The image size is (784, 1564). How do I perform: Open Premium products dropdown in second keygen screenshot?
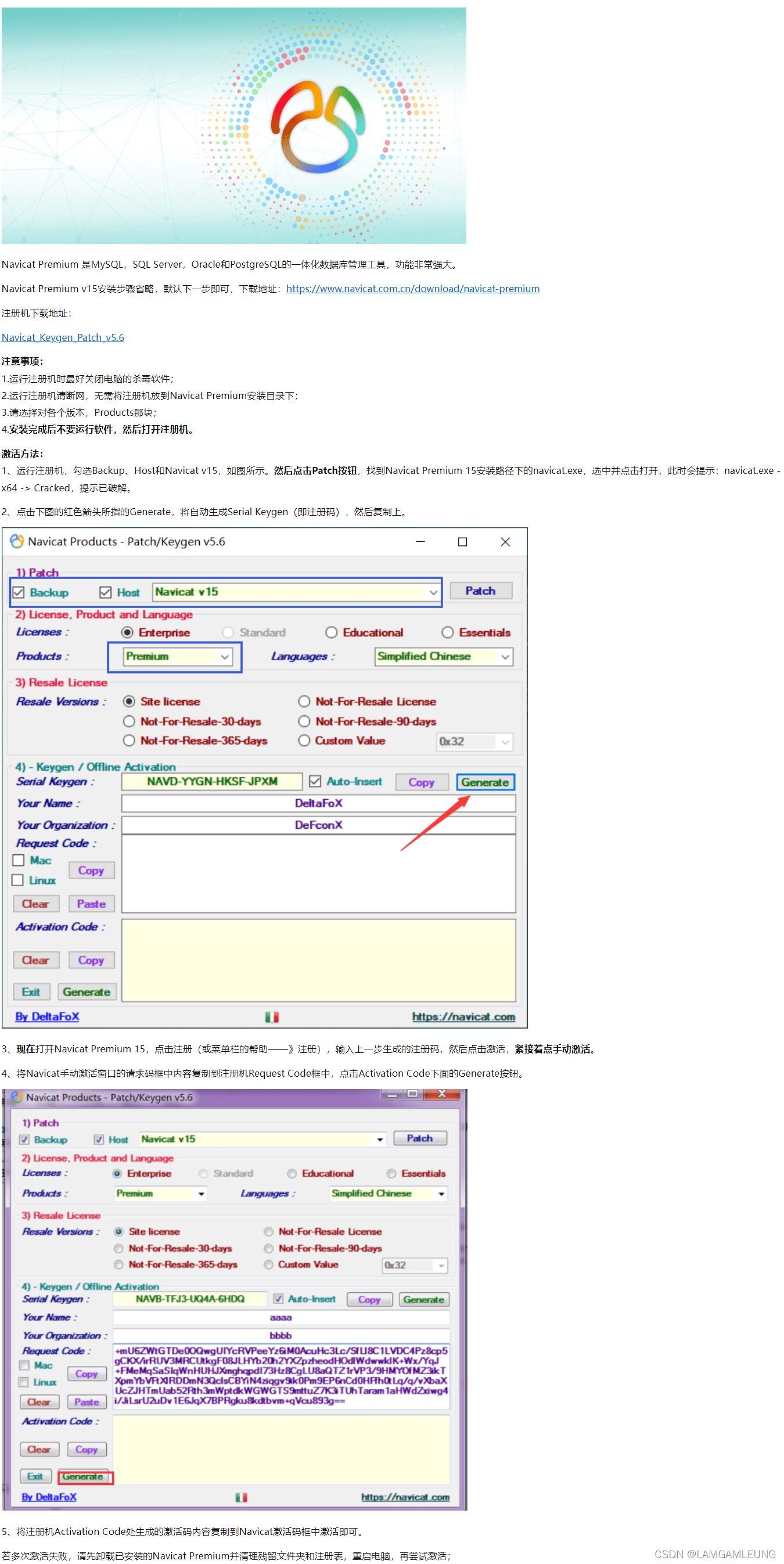201,1193
